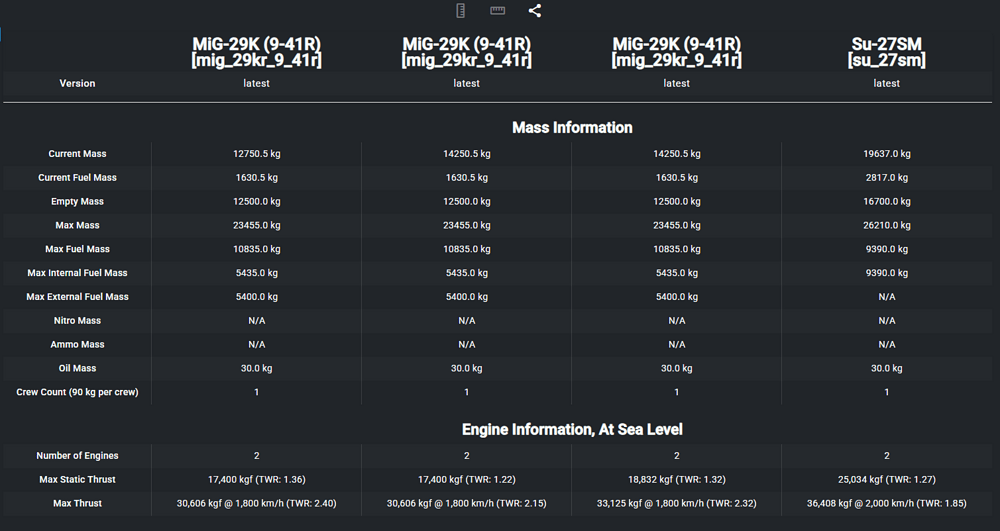The image size is (1000, 531).
Task: Click 18,832 kgf (TWR: 1.32) static thrust cell
Action: click(x=677, y=479)
